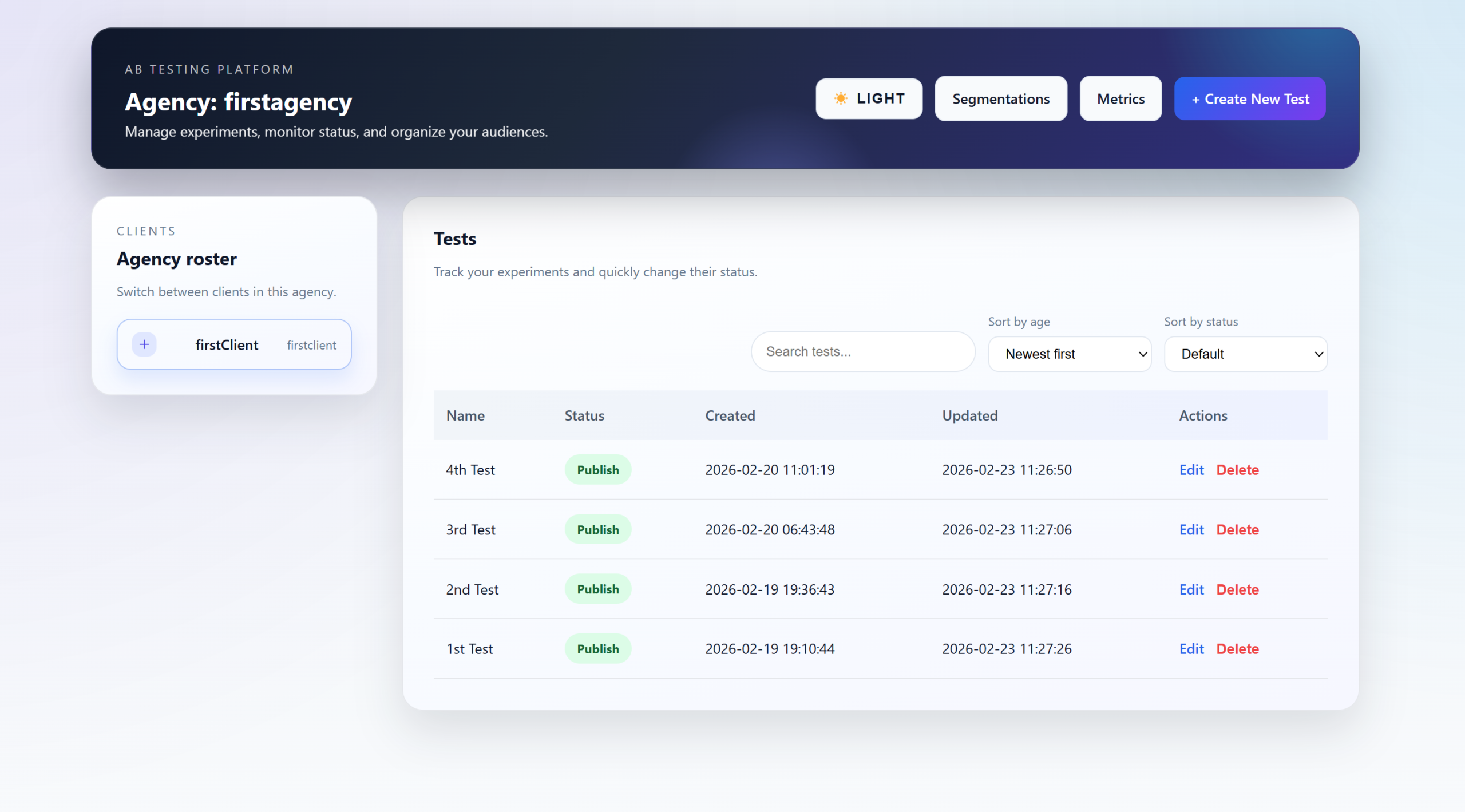Delete the 3rd Test
This screenshot has width=1465, height=812.
(1237, 530)
